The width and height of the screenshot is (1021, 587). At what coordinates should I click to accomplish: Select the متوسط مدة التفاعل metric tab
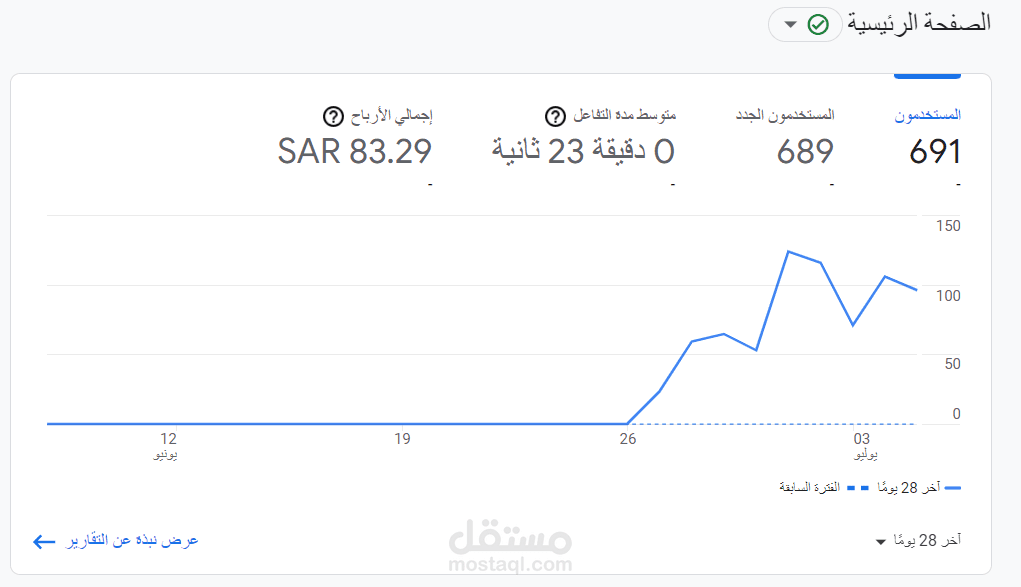pyautogui.click(x=624, y=115)
